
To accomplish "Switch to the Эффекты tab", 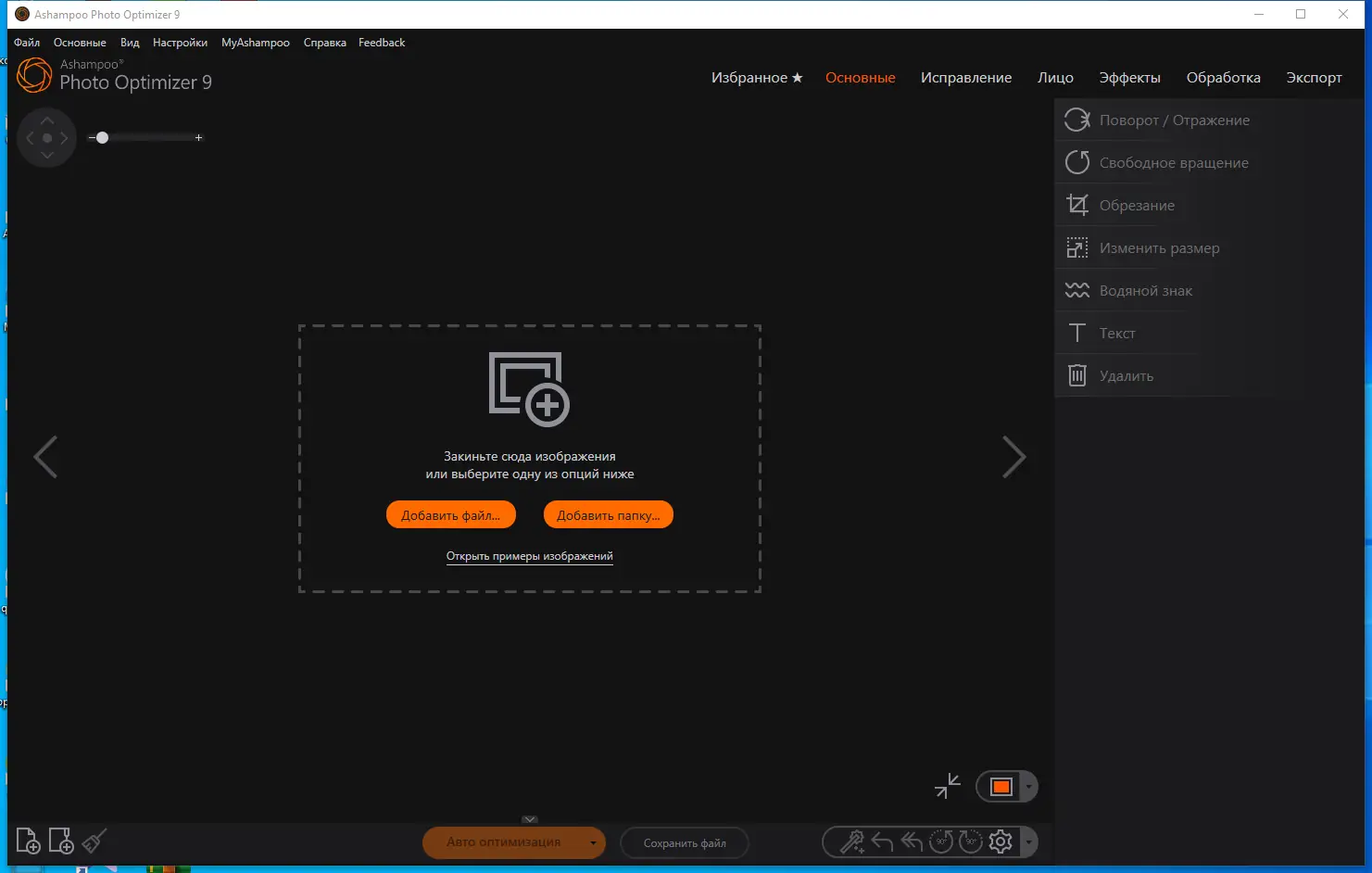I will (x=1129, y=78).
